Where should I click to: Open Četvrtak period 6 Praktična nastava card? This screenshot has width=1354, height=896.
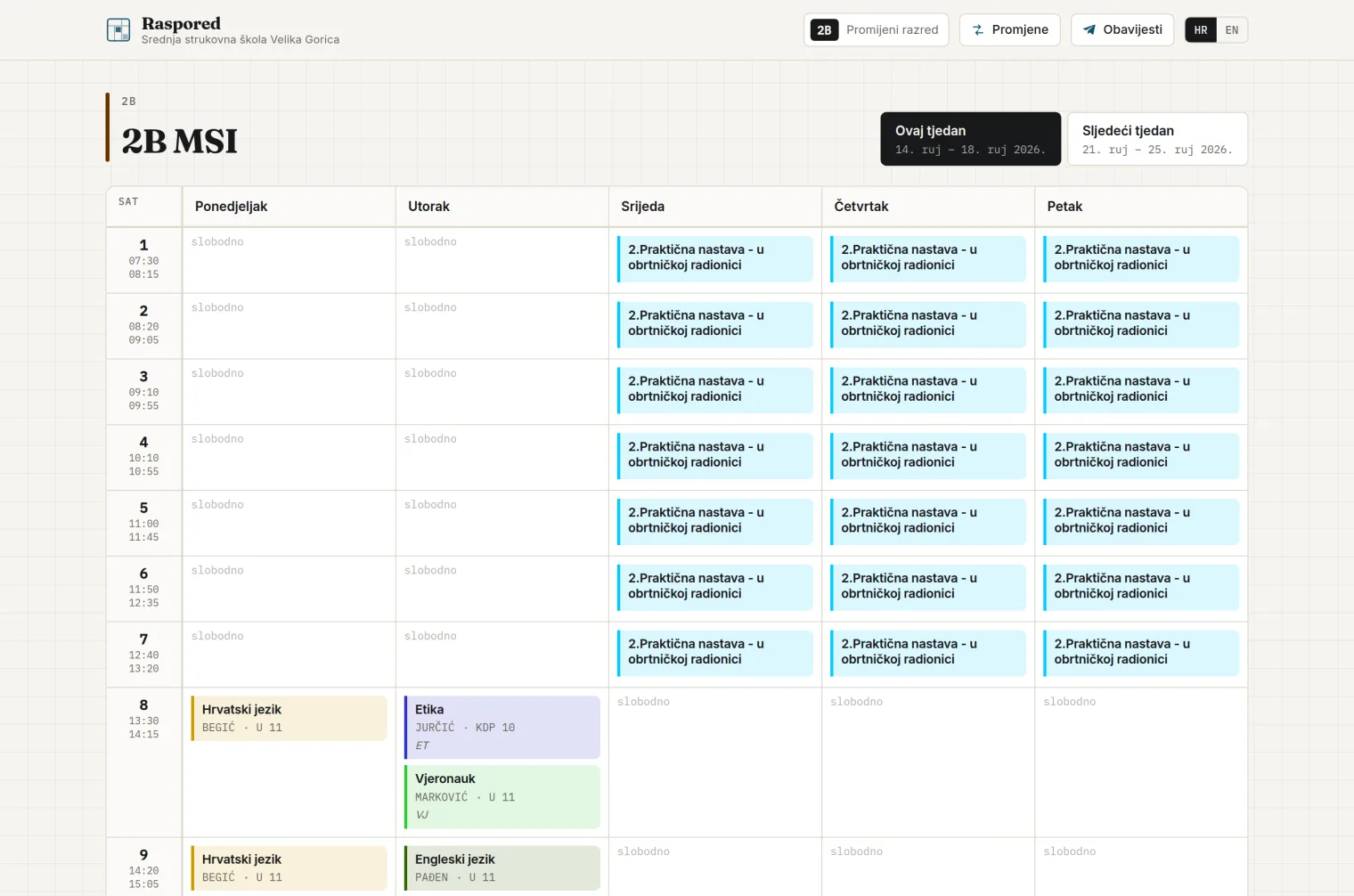(x=927, y=587)
